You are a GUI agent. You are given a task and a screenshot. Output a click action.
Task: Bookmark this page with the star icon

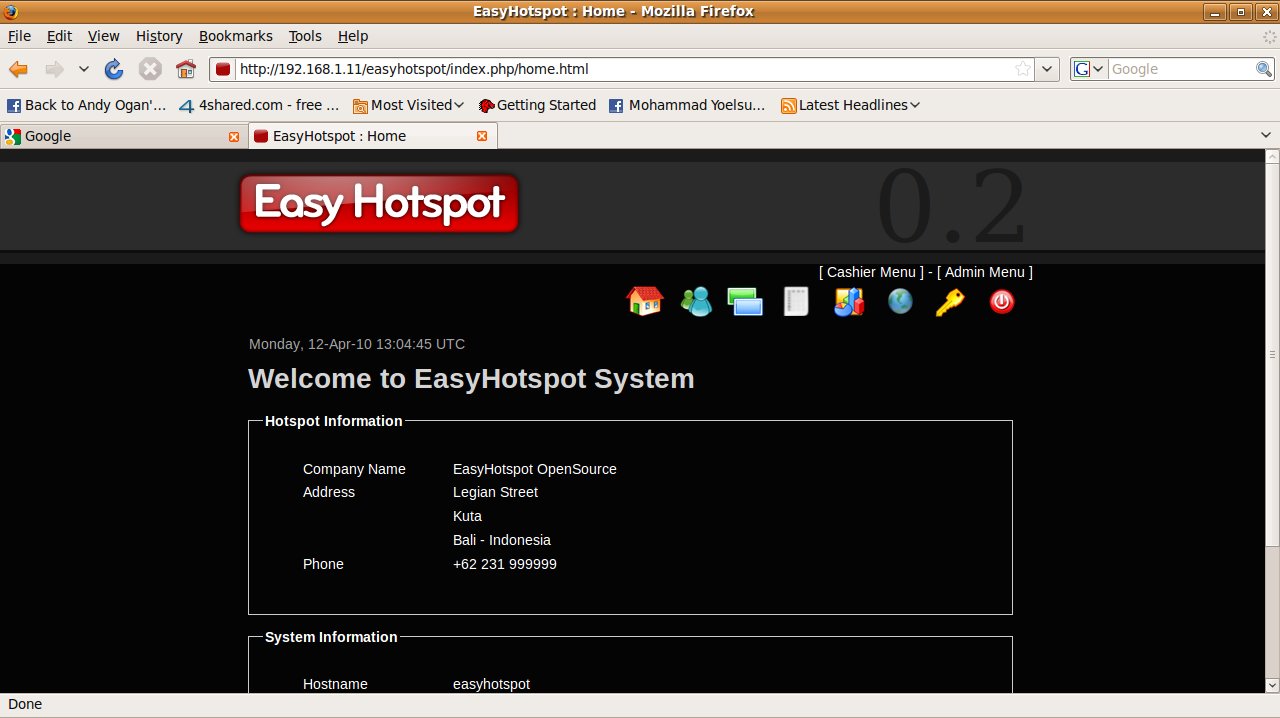coord(1023,69)
